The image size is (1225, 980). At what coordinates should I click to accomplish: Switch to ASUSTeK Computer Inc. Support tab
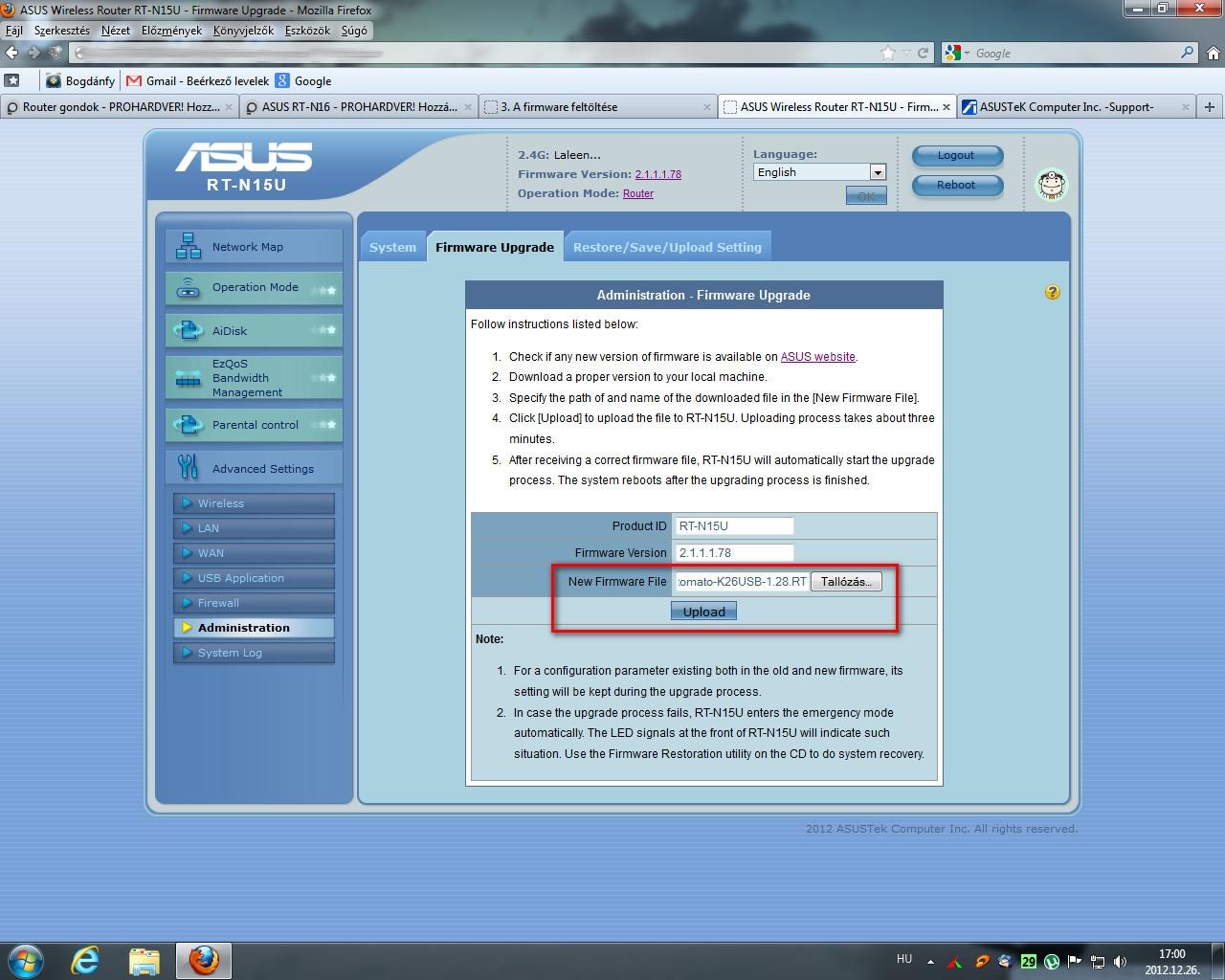1076,107
